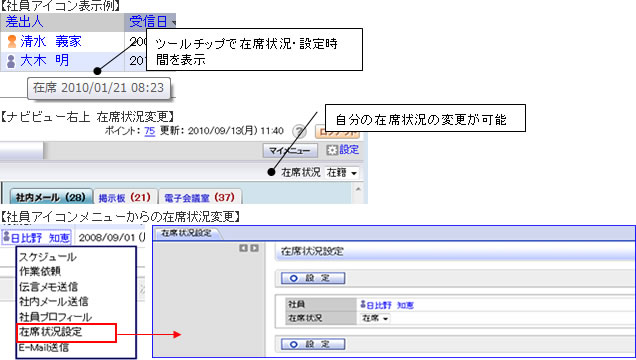The width and height of the screenshot is (636, 360).
Task: Sort by 受信日 column header
Action: click(148, 22)
